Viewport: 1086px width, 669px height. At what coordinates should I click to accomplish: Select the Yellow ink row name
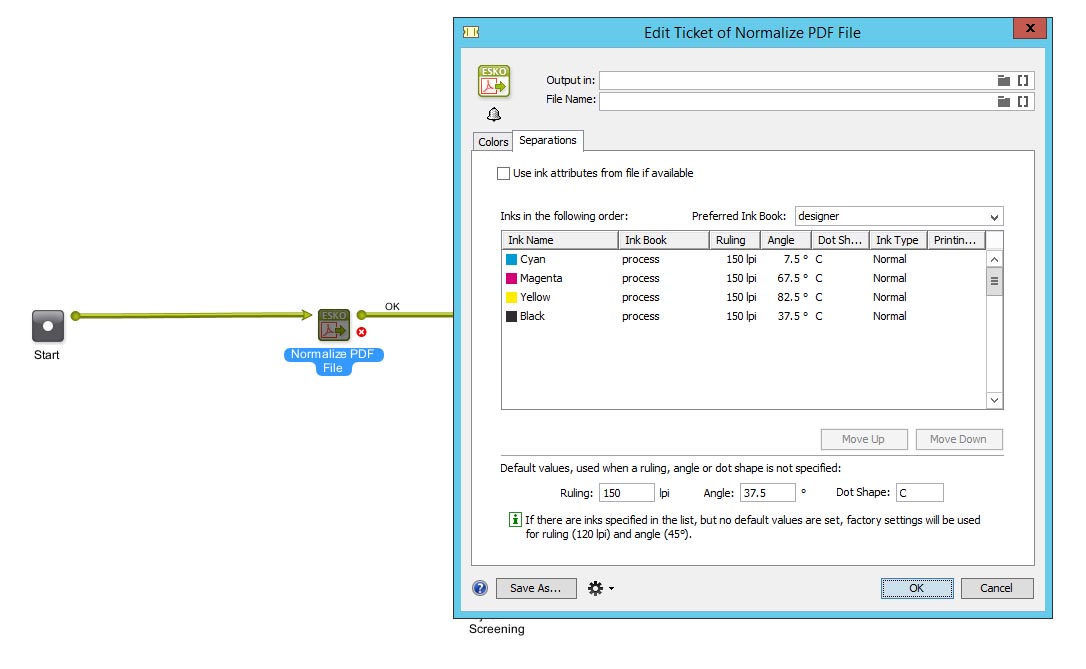[535, 297]
